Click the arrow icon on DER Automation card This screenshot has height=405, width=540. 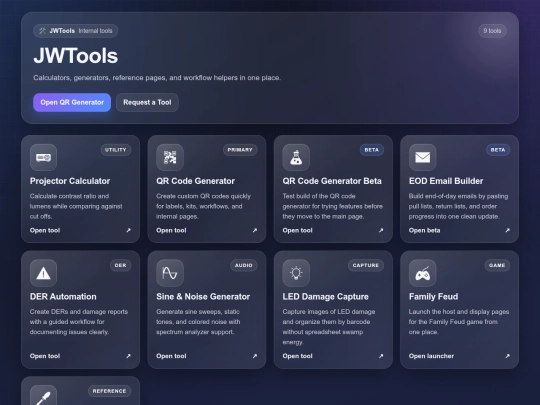pos(128,356)
